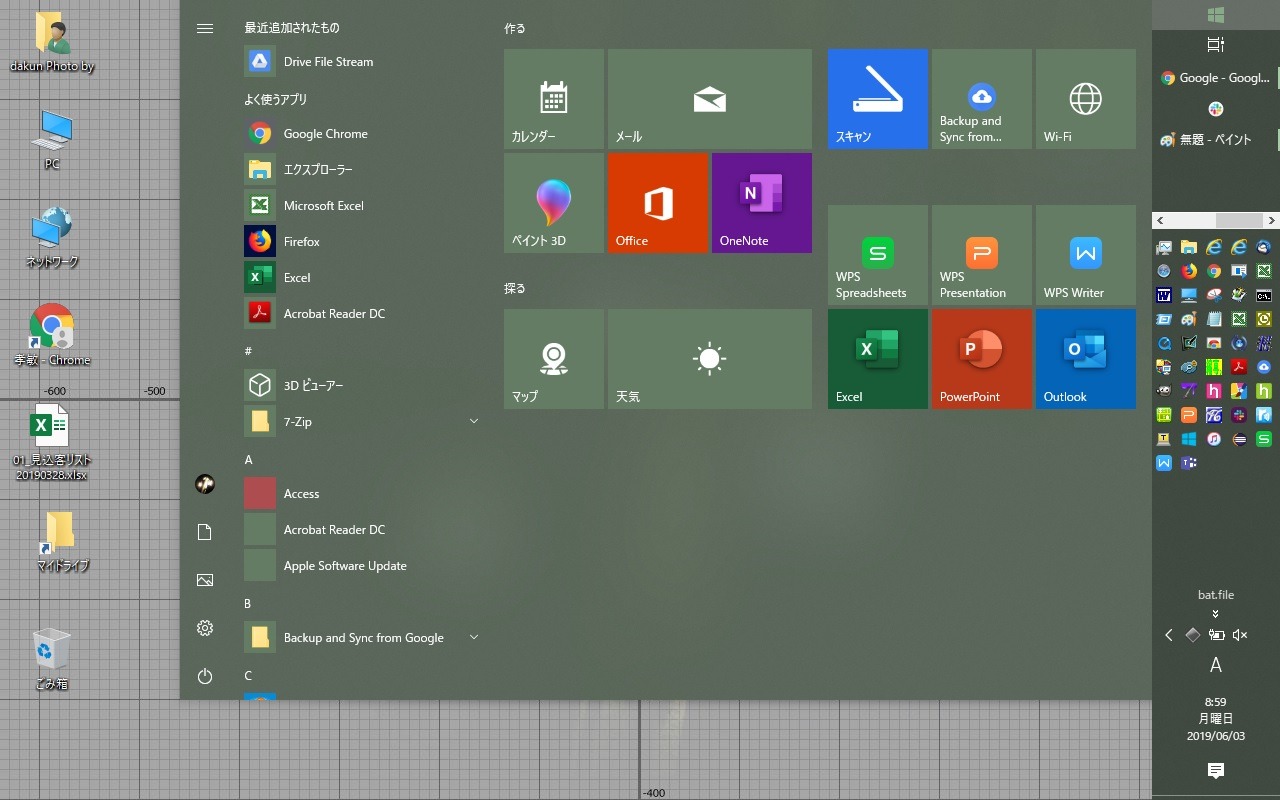Open Microsoft Excel in most-used apps
Viewport: 1280px width, 800px height.
[362, 205]
